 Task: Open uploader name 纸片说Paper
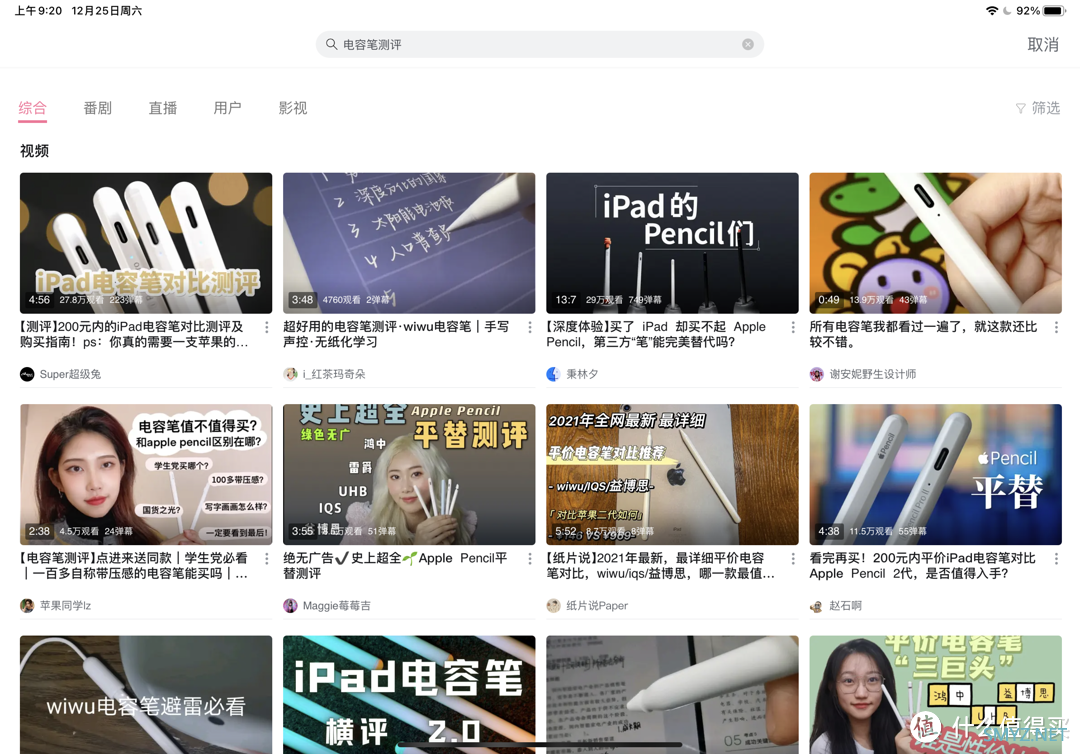pos(597,605)
